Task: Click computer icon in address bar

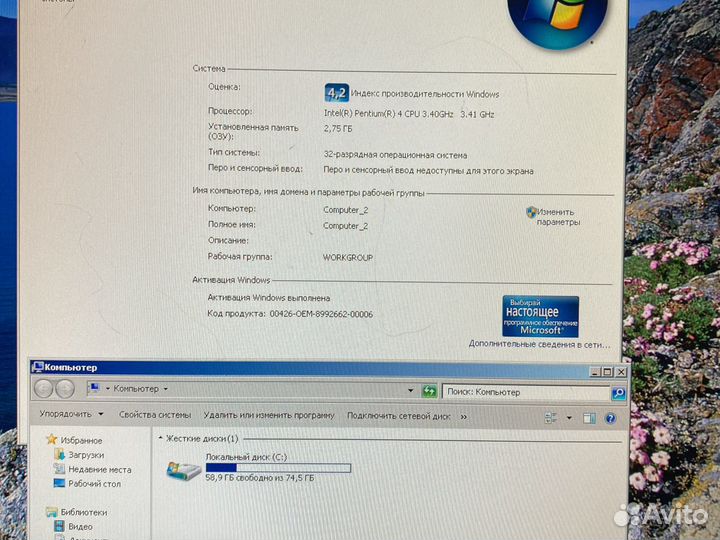Action: click(95, 388)
